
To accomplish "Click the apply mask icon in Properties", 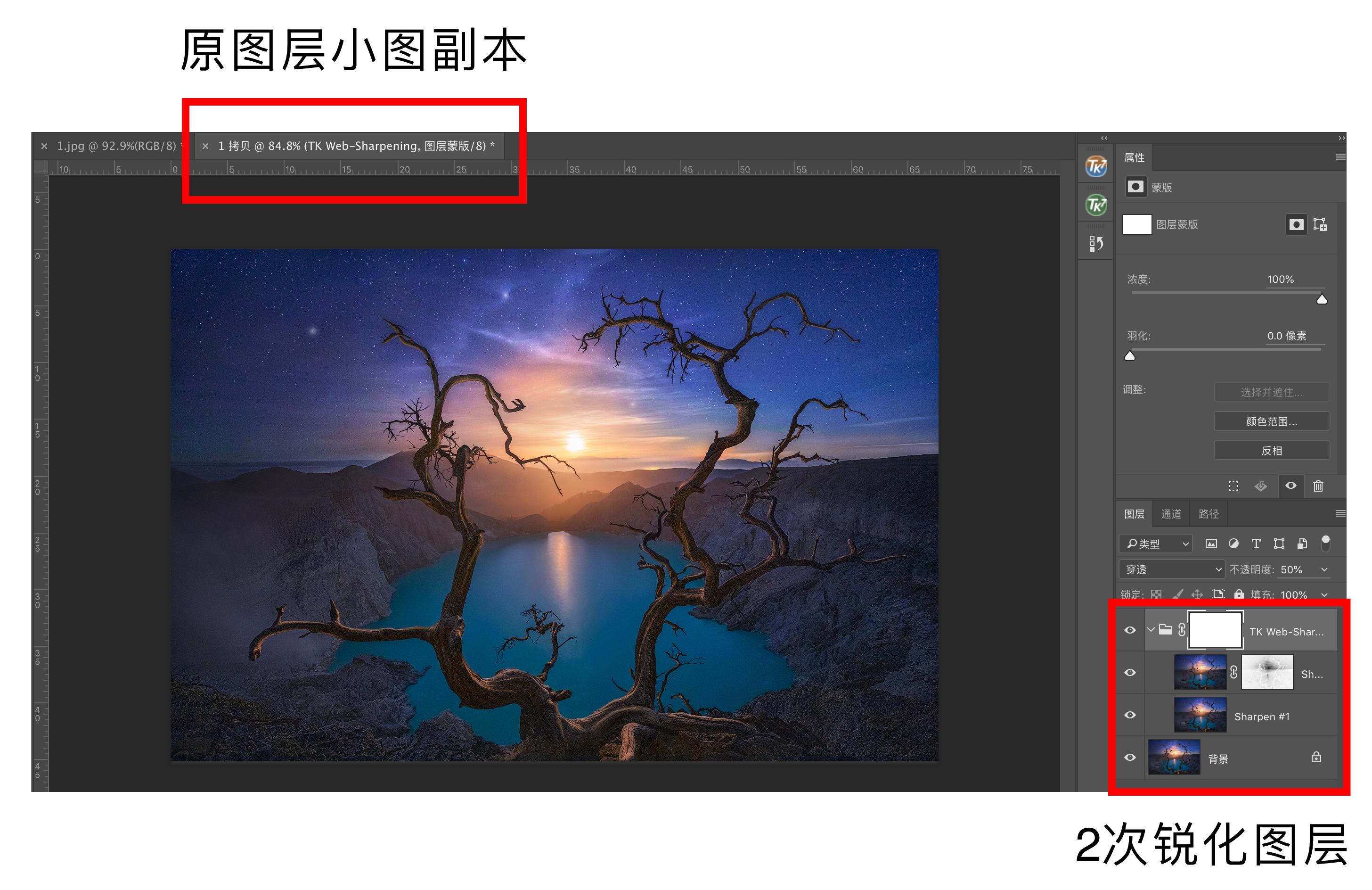I will click(1261, 486).
